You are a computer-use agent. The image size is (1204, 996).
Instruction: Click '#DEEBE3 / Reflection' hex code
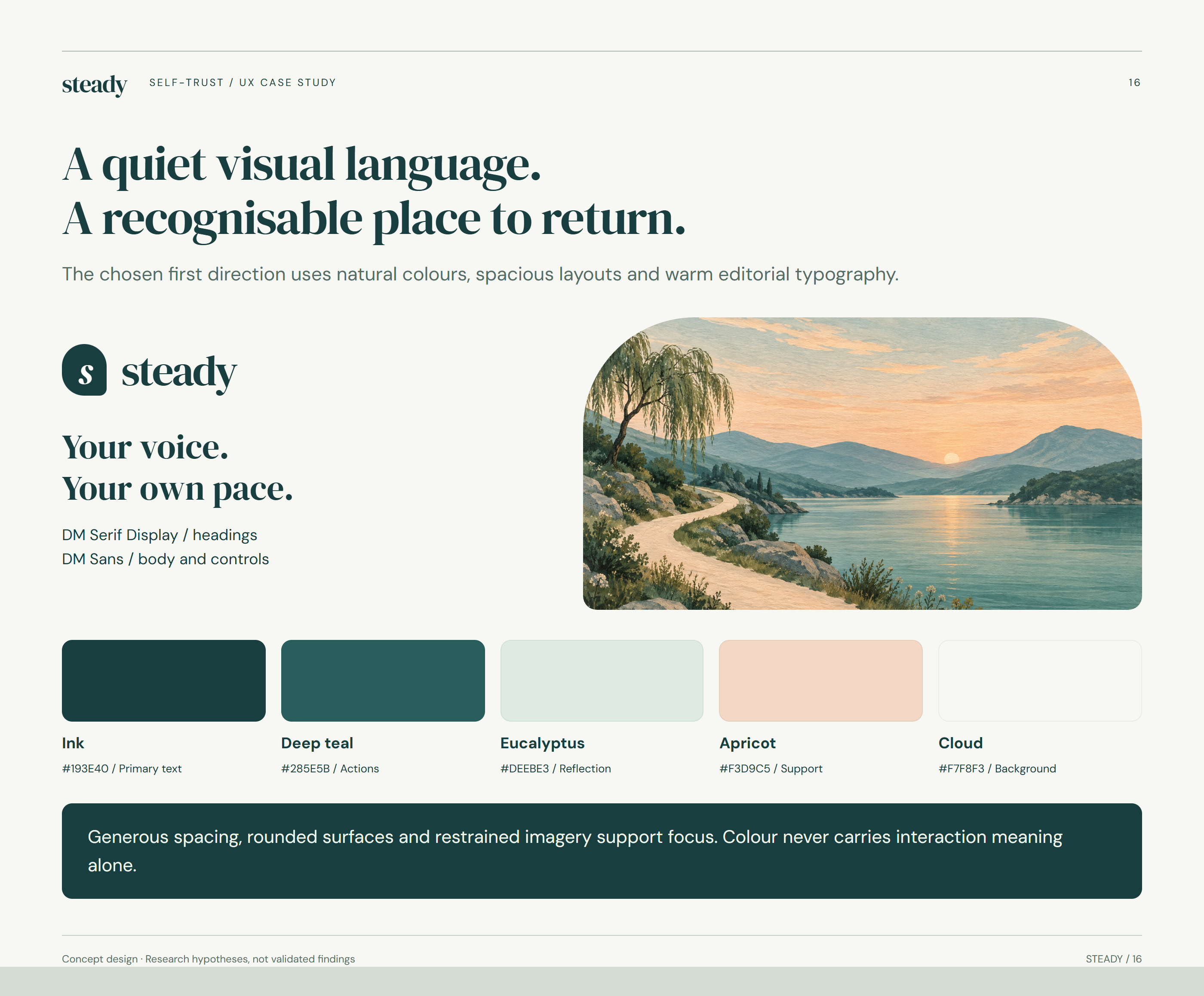556,769
